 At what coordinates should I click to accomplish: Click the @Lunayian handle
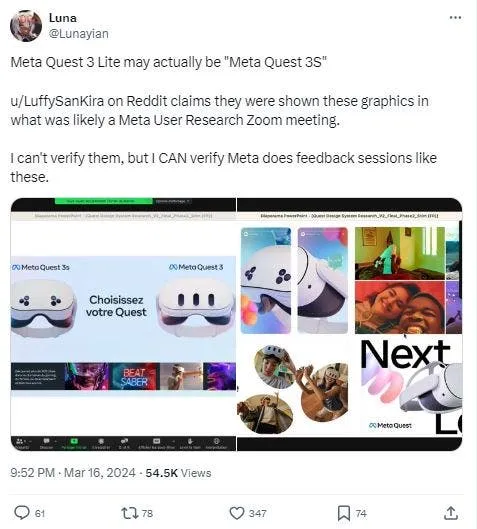point(79,34)
